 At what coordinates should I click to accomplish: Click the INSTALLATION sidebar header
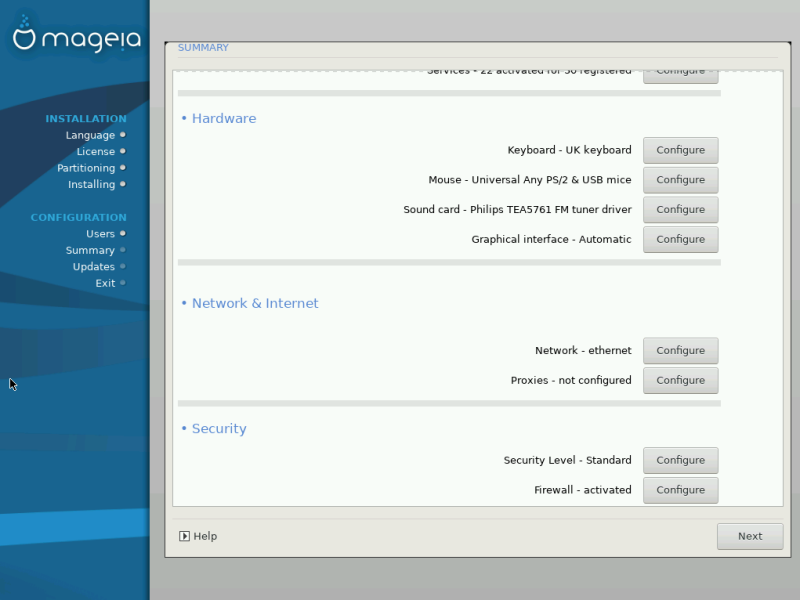coord(86,118)
